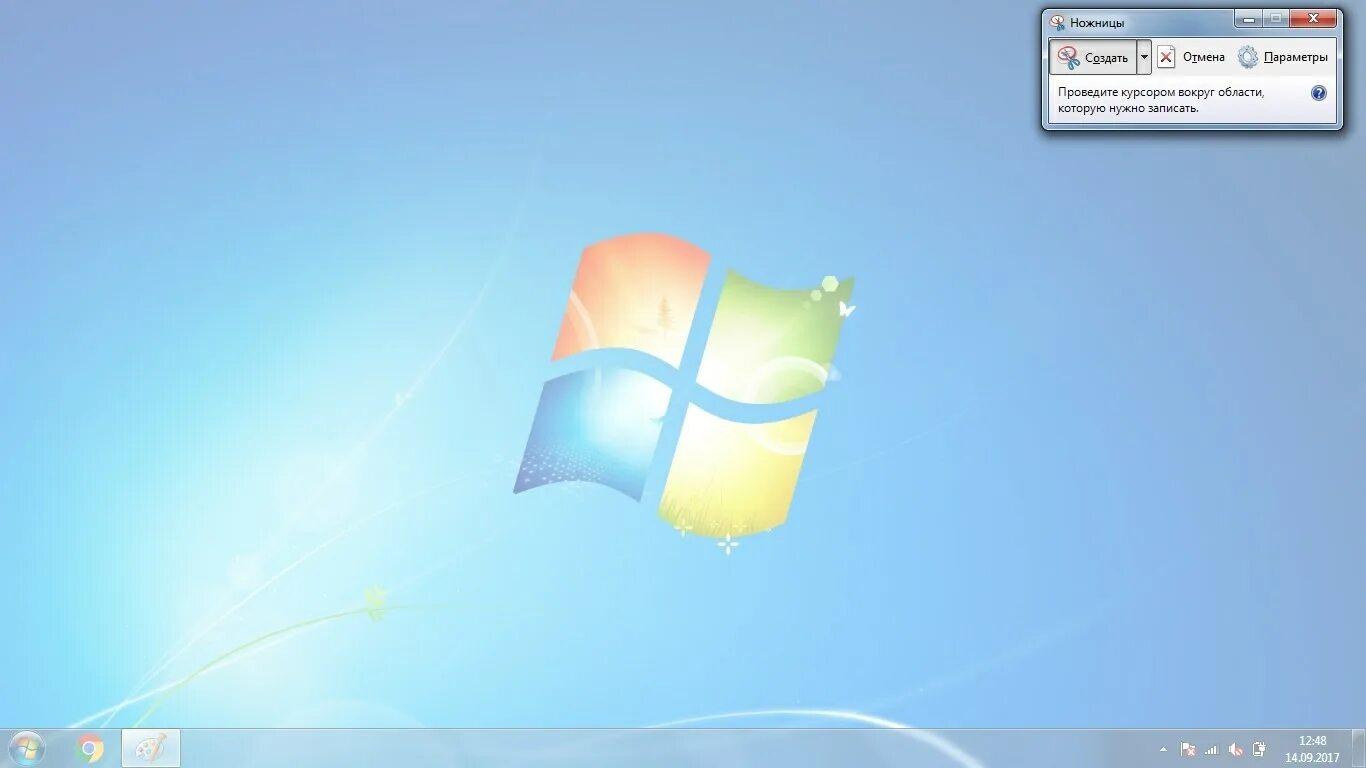The height and width of the screenshot is (768, 1366).
Task: Open the network signal tray icon
Action: pos(1211,749)
